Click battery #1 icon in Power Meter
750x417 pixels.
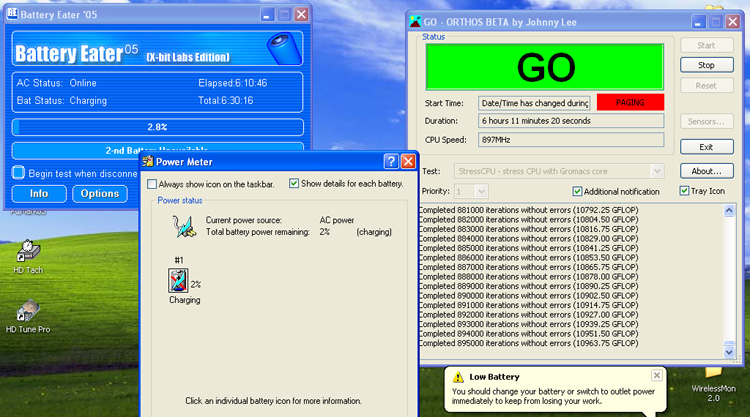178,280
